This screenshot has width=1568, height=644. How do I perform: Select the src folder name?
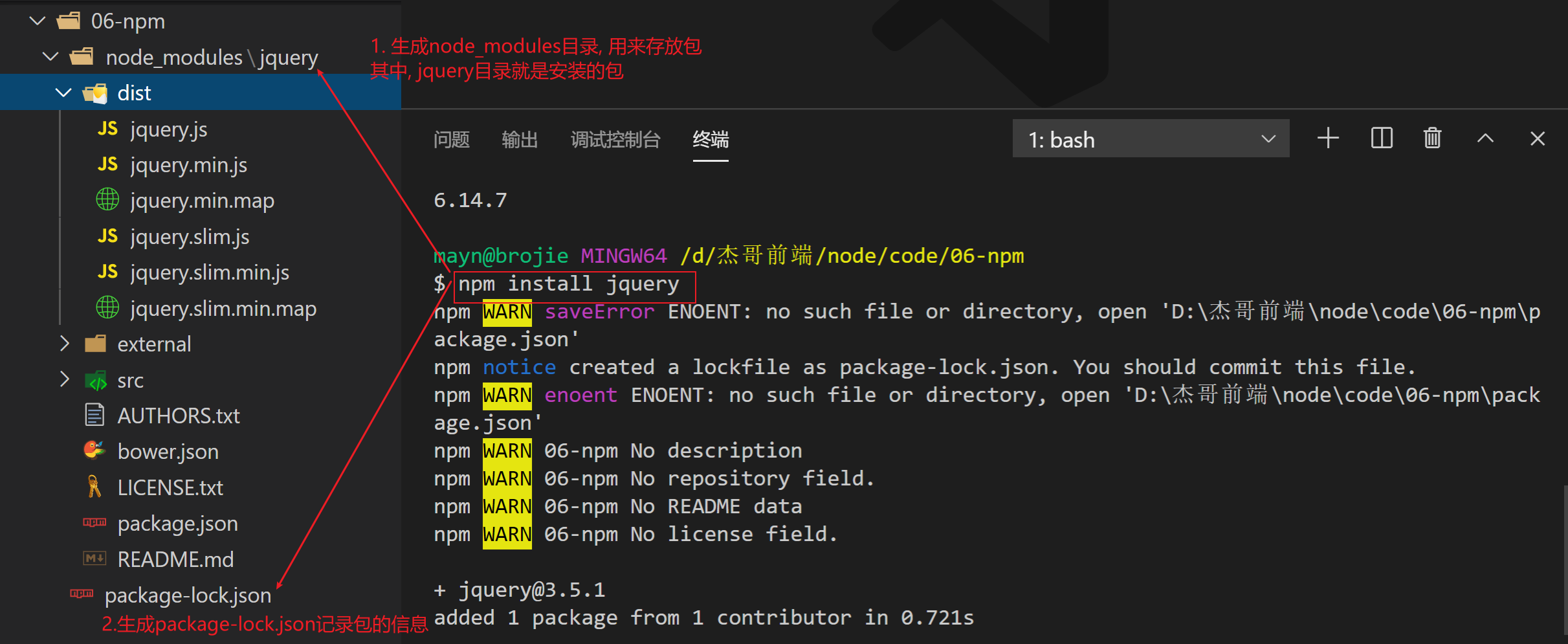point(130,381)
